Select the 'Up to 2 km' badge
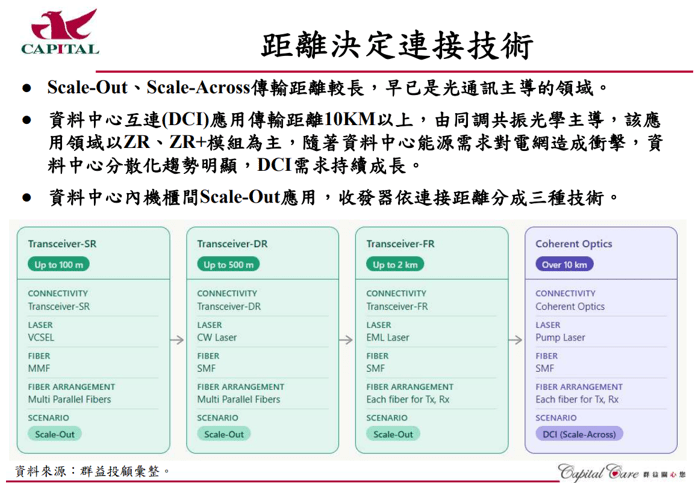This screenshot has width=698, height=483. pyautogui.click(x=395, y=264)
